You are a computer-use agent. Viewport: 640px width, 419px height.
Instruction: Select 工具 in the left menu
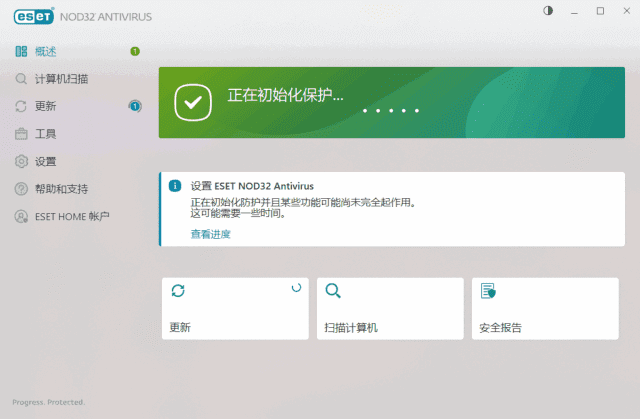click(x=46, y=134)
